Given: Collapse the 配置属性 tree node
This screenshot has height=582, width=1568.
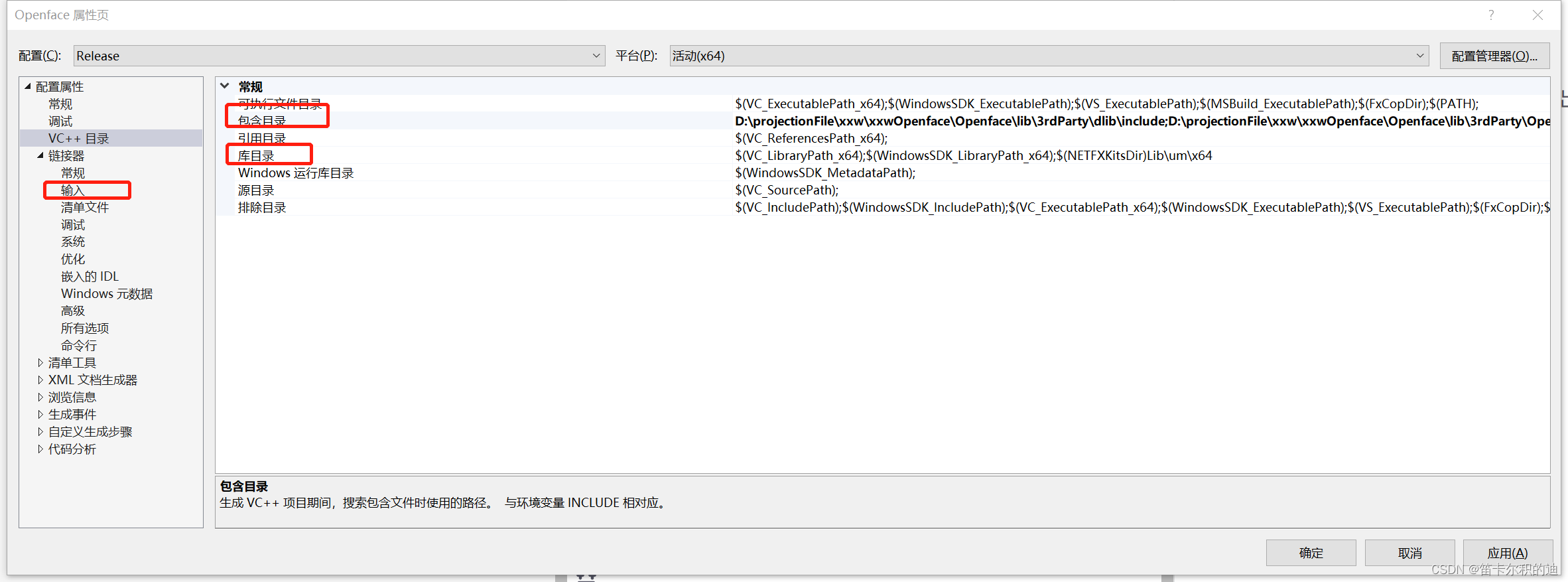Looking at the screenshot, I should (x=28, y=86).
